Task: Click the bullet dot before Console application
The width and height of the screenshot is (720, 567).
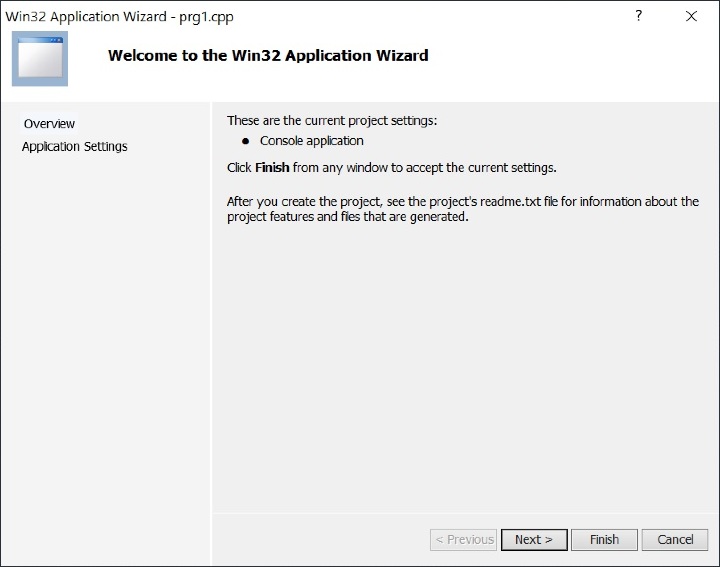Action: [x=245, y=141]
